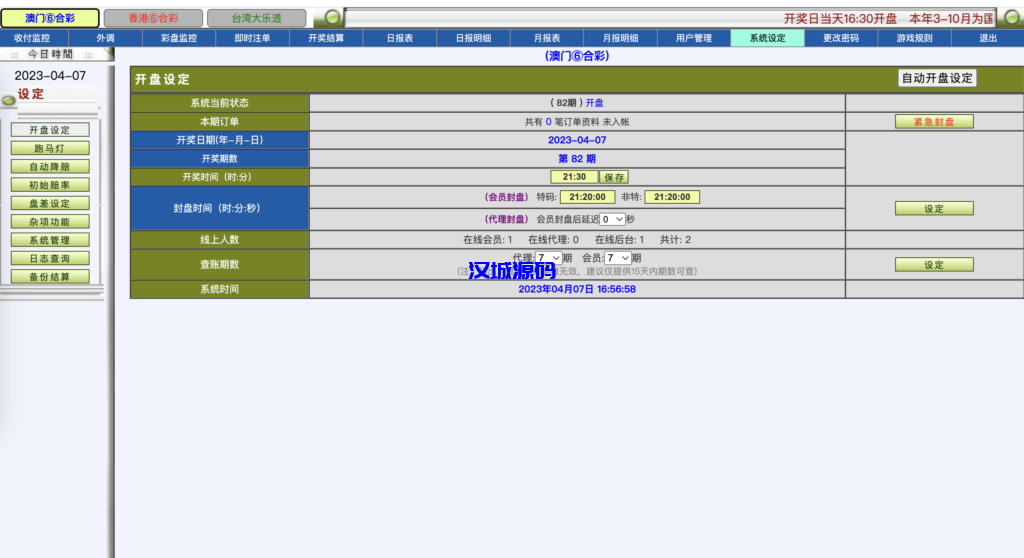Viewport: 1024px width, 558px height.
Task: Click 设定 button in 查账期数 row
Action: [x=934, y=265]
